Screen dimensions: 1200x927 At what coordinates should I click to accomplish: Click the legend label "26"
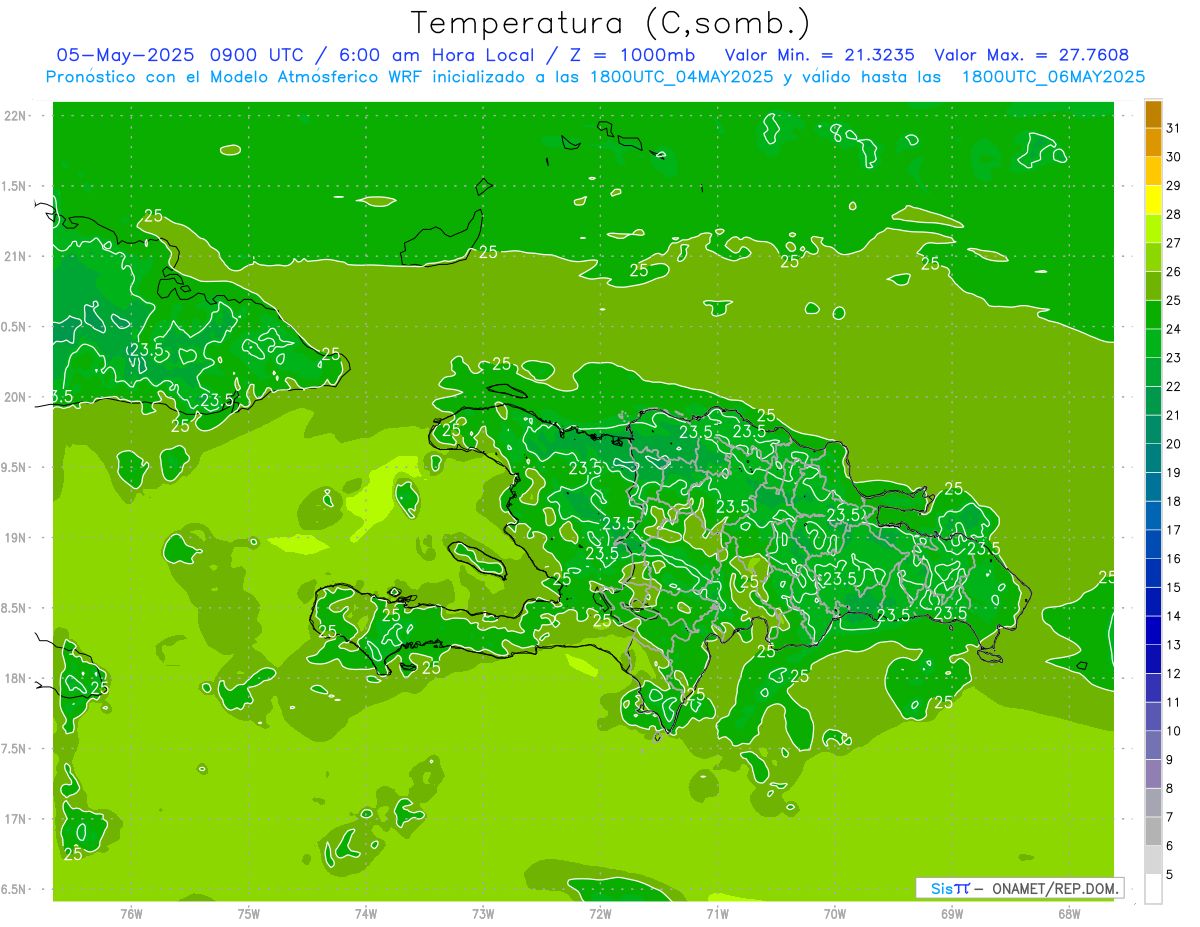click(x=1173, y=271)
